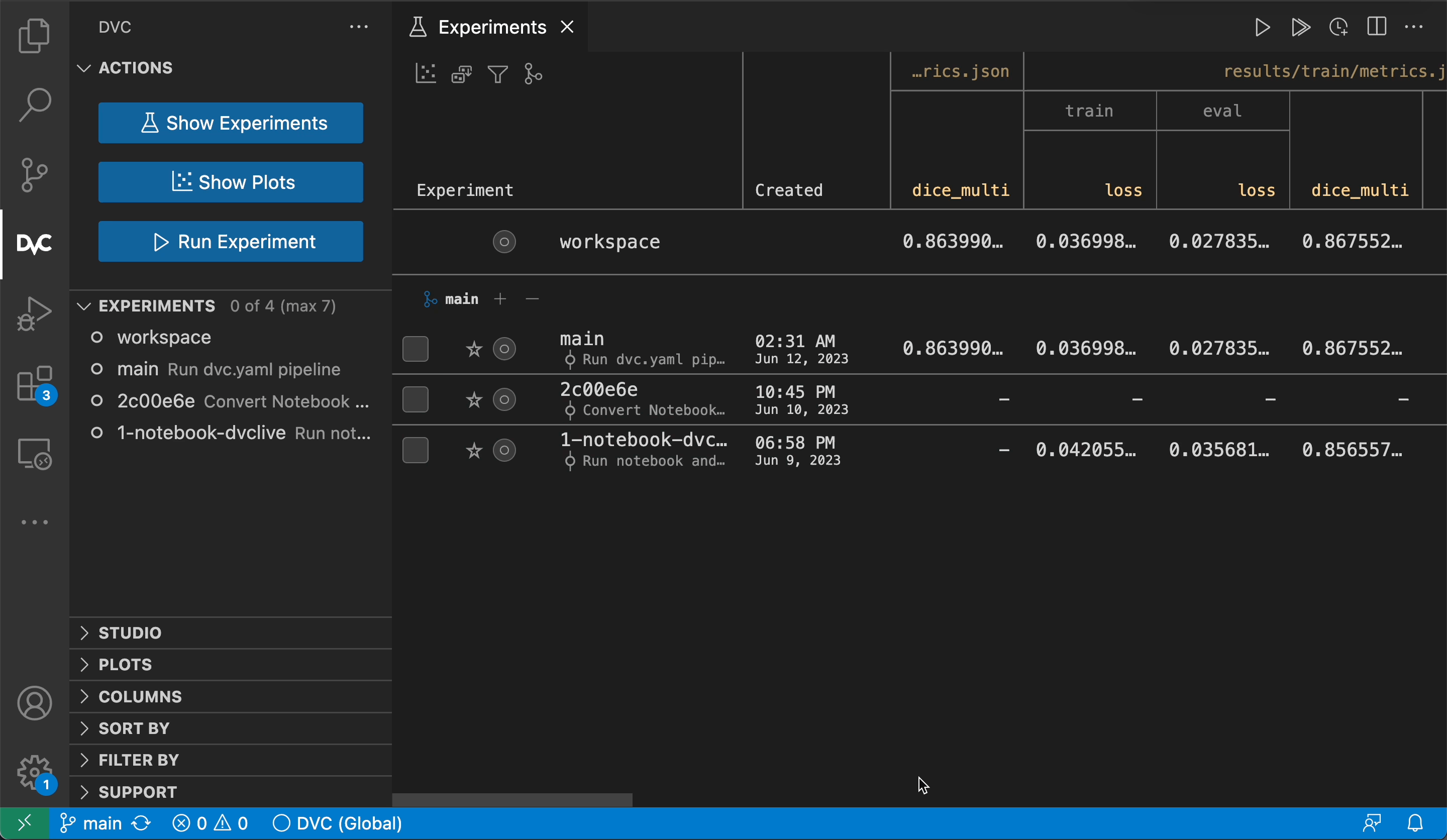Run all experiments via the double-play icon
This screenshot has width=1447, height=840.
[x=1301, y=27]
